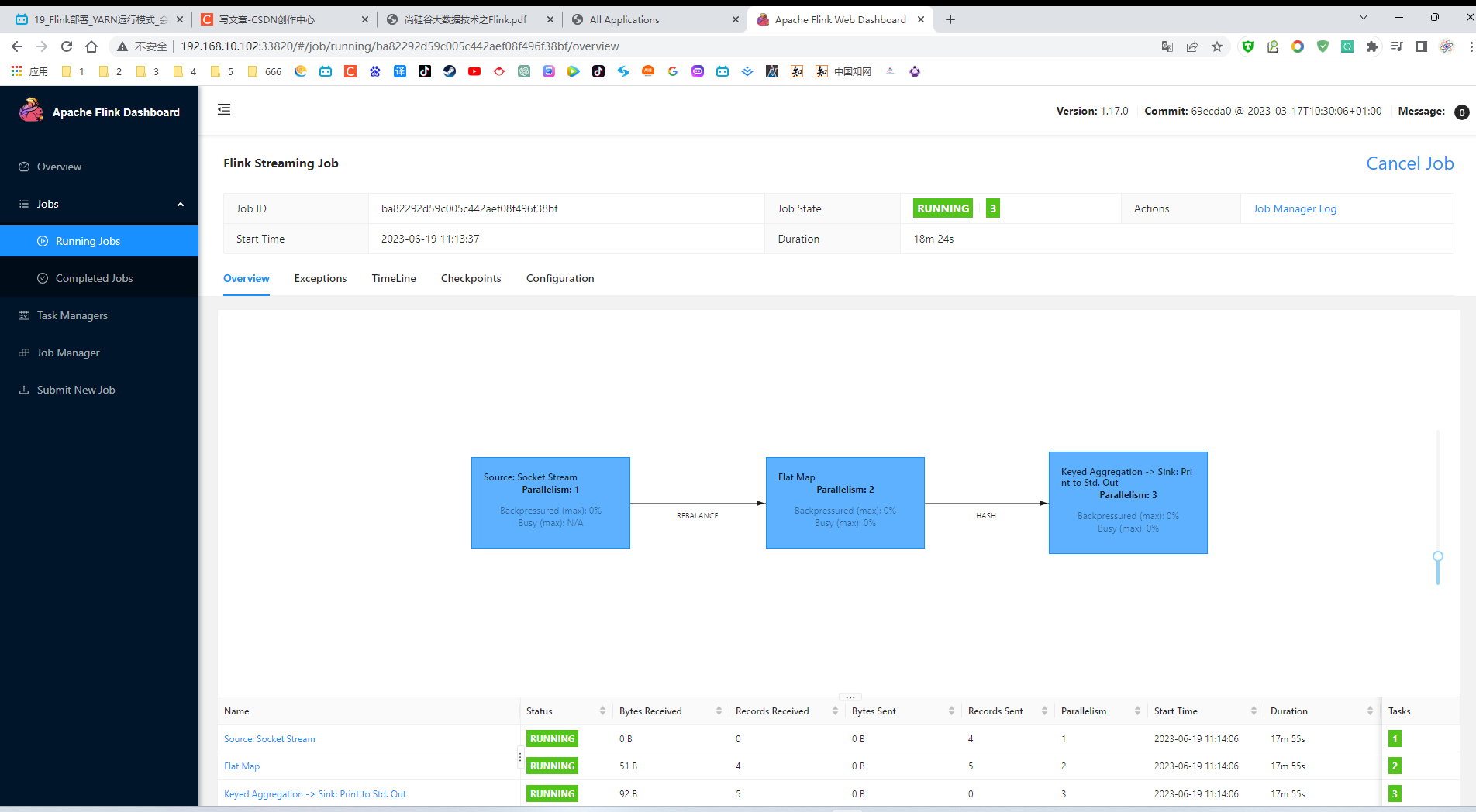Sort by Start Time column arrows
This screenshot has height=812, width=1476.
(1254, 711)
